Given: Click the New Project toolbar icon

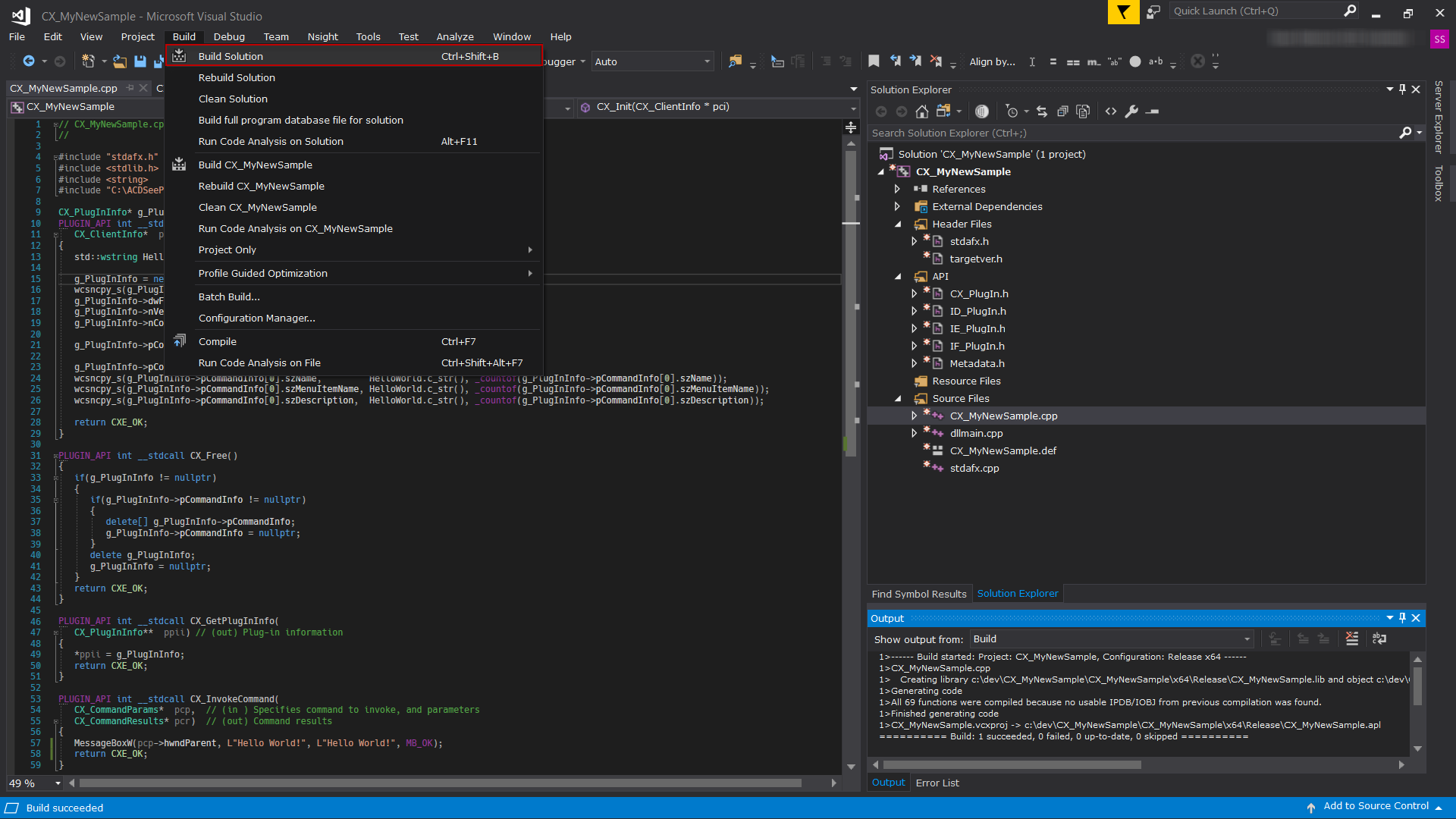Looking at the screenshot, I should [88, 61].
